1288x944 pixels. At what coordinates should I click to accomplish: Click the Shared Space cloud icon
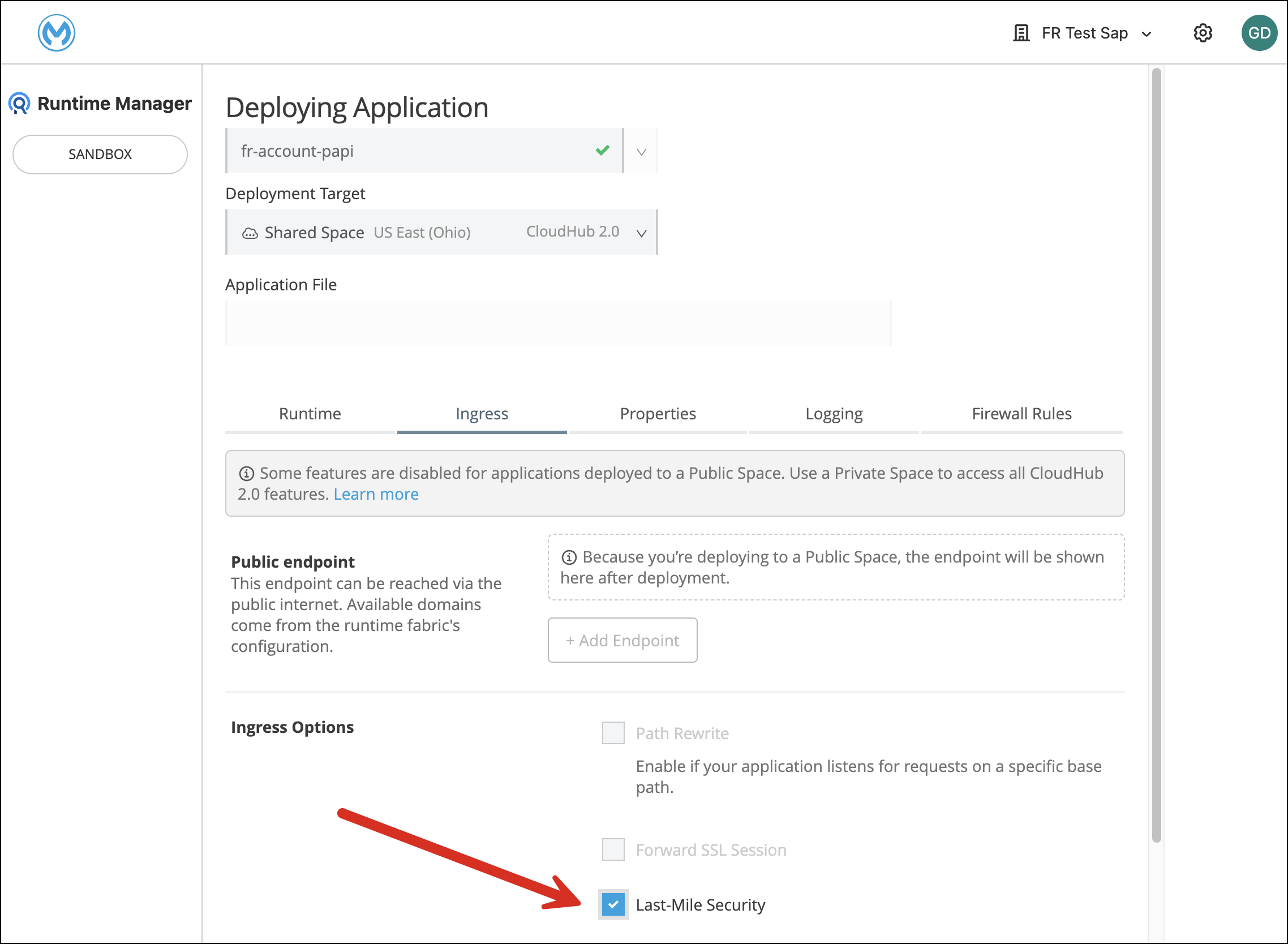(250, 233)
